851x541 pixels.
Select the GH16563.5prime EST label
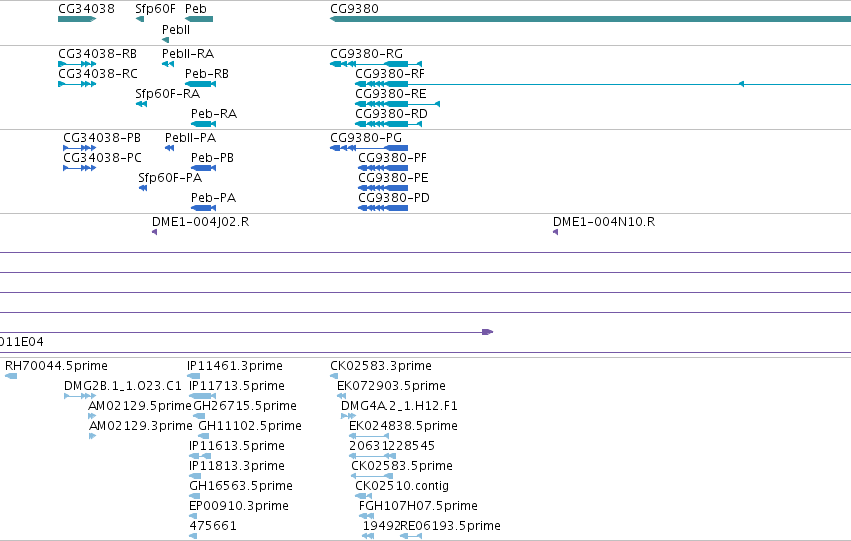[x=240, y=486]
